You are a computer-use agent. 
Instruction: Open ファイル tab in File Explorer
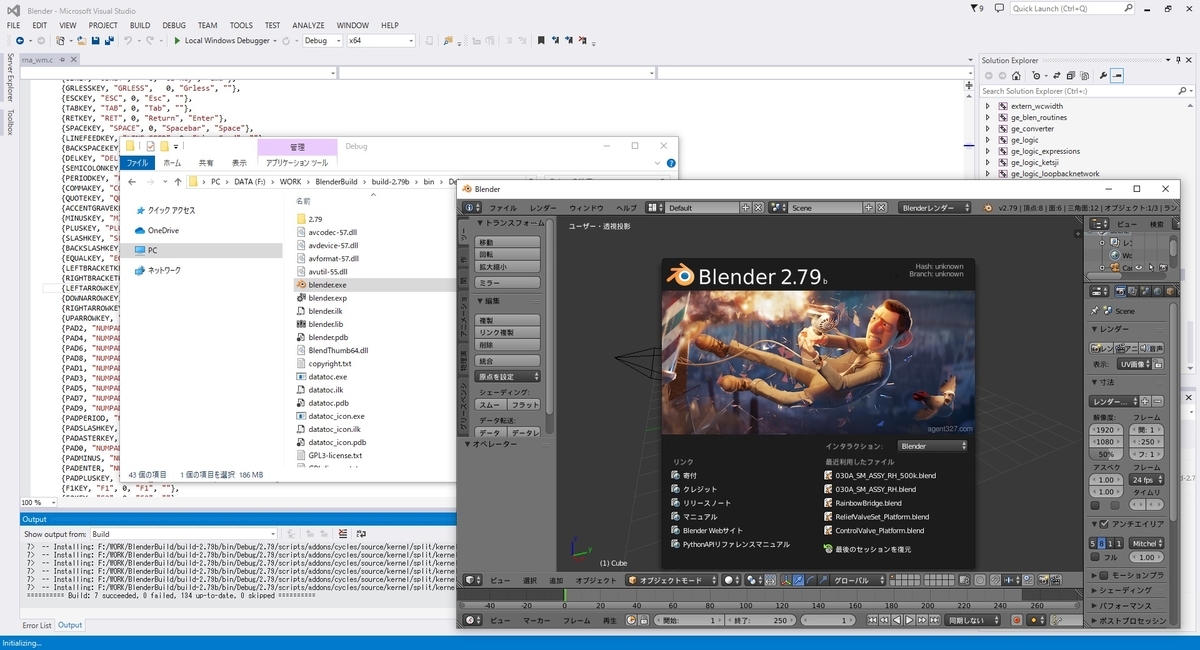(x=138, y=162)
